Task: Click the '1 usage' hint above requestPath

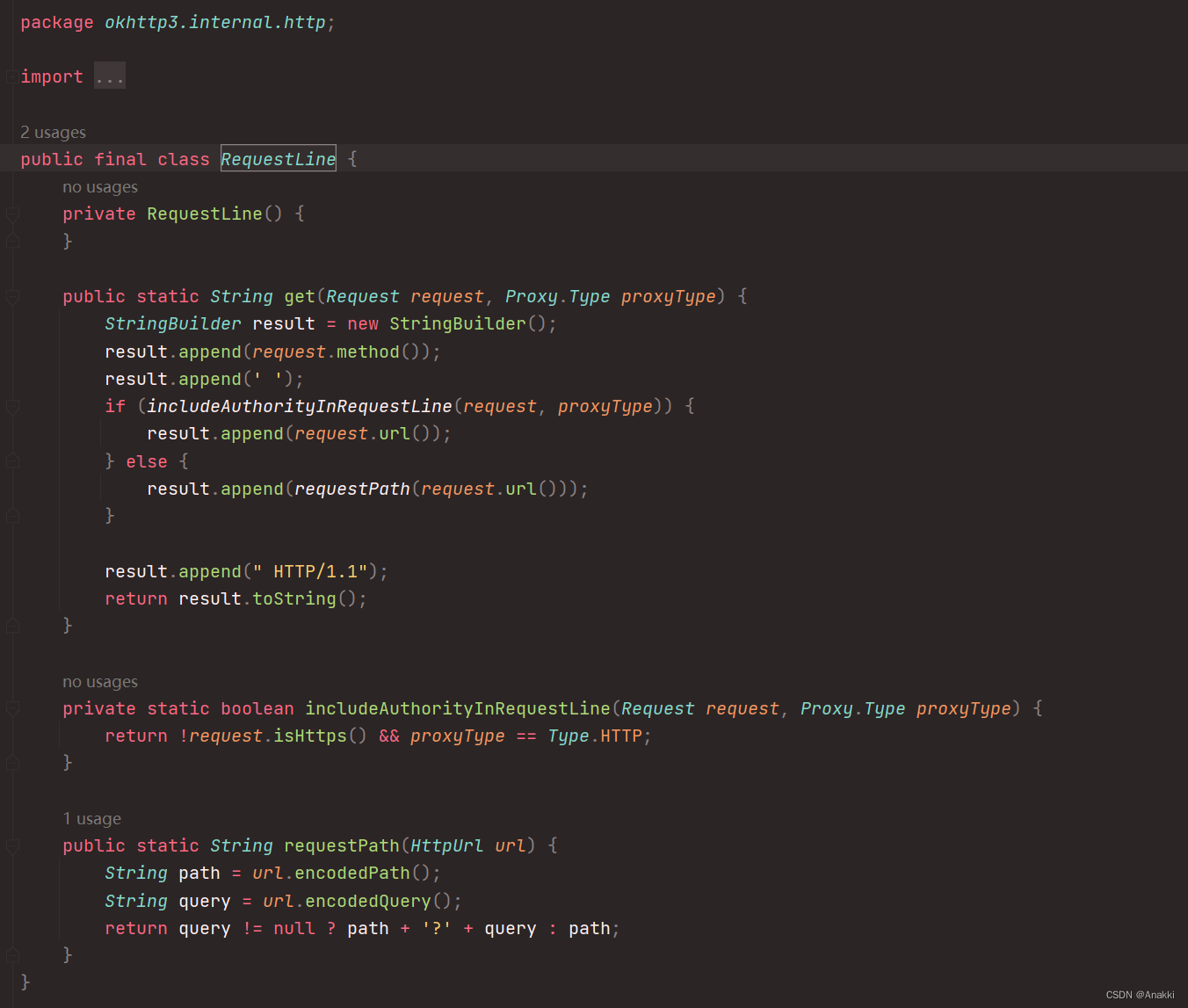Action: pyautogui.click(x=91, y=818)
